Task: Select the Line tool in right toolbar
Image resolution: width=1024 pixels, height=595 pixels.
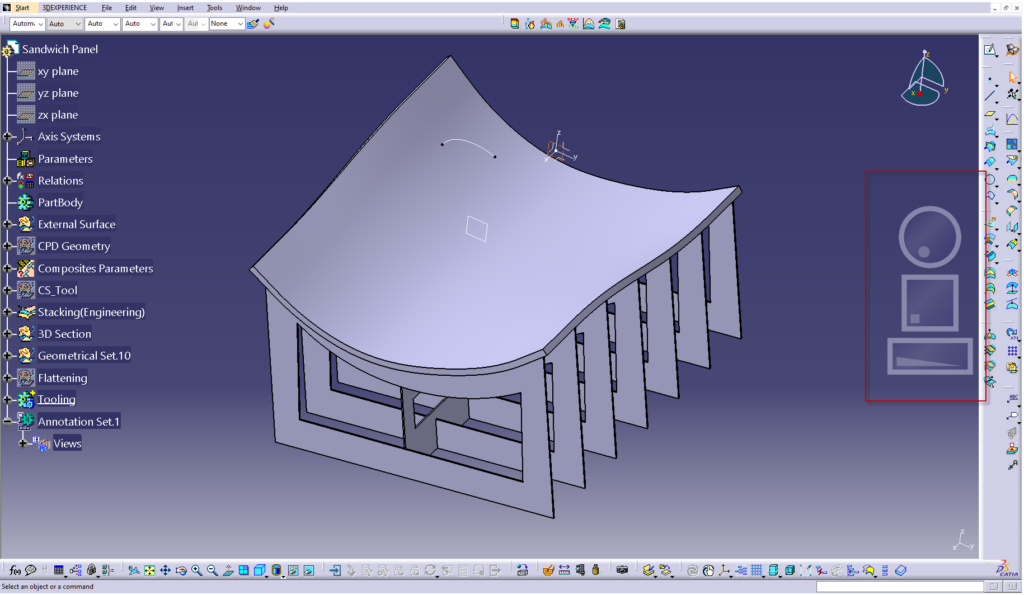Action: [990, 96]
